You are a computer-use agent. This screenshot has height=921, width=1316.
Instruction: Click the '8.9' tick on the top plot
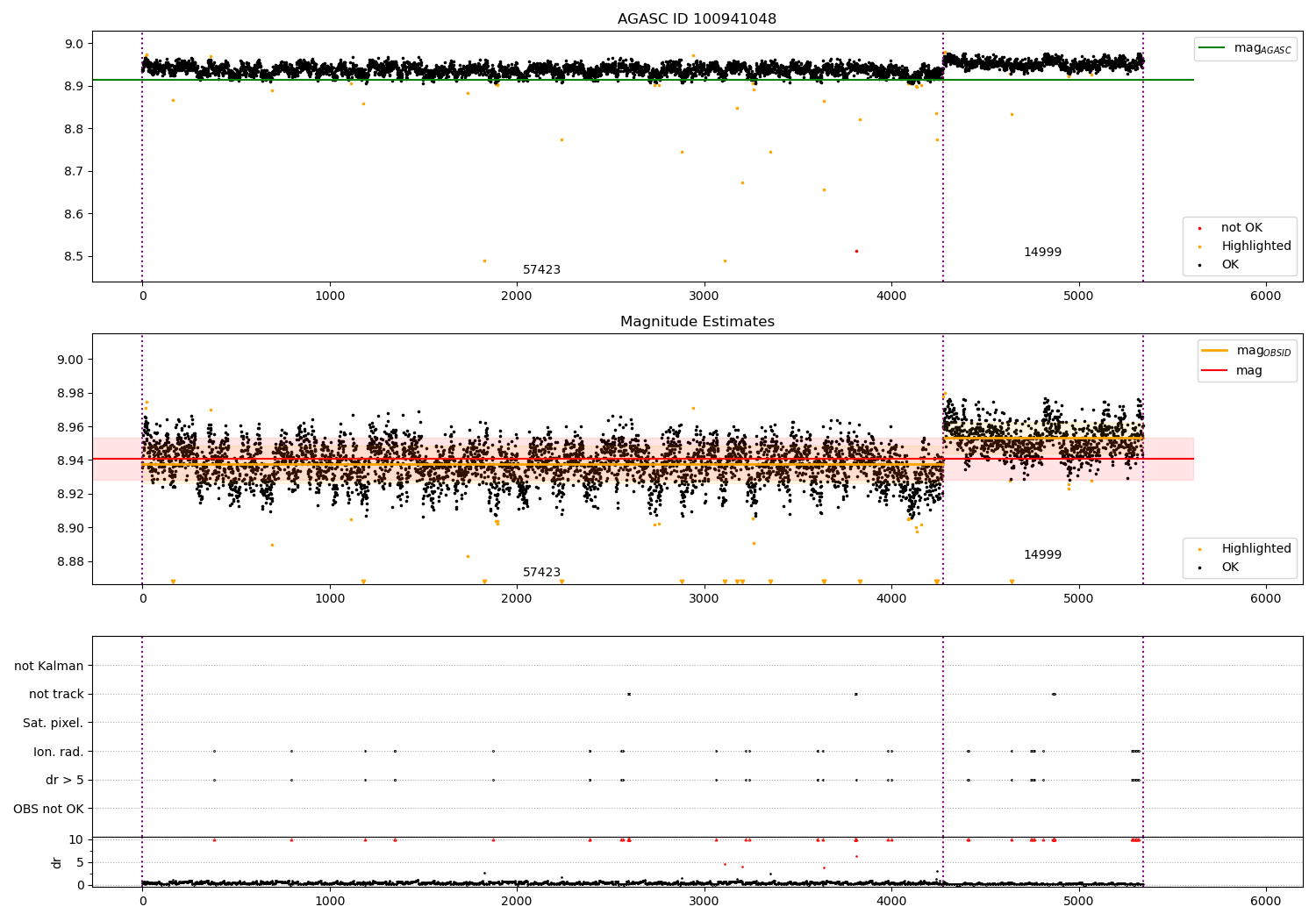[73, 87]
